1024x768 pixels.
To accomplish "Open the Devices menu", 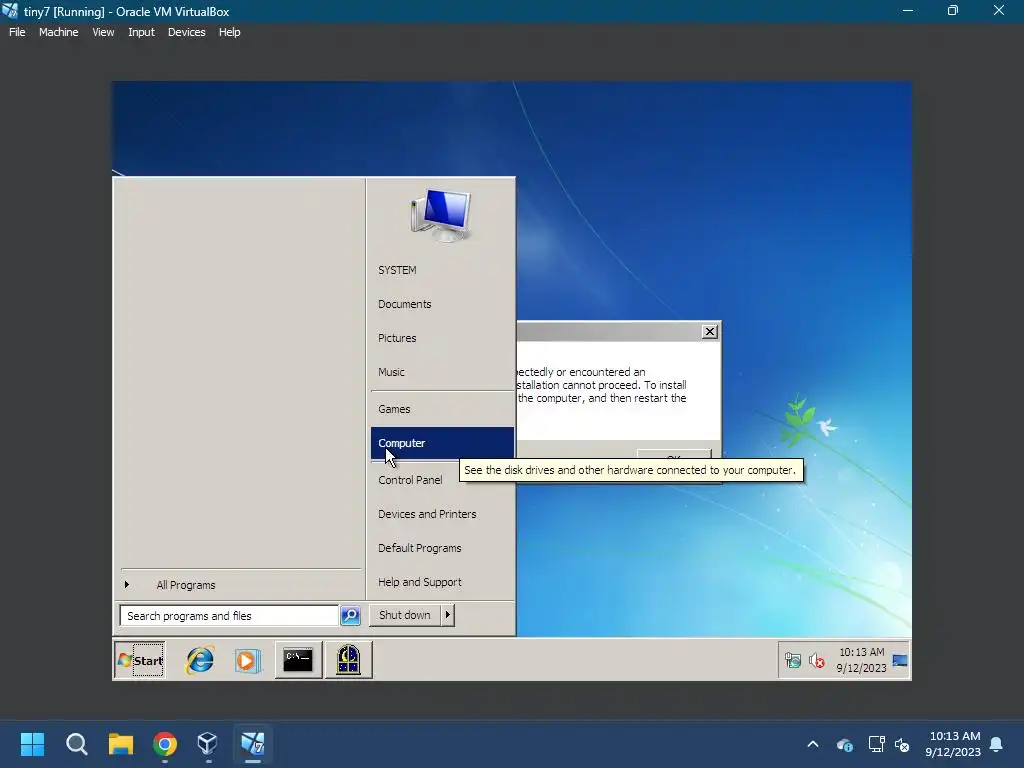I will 186,32.
